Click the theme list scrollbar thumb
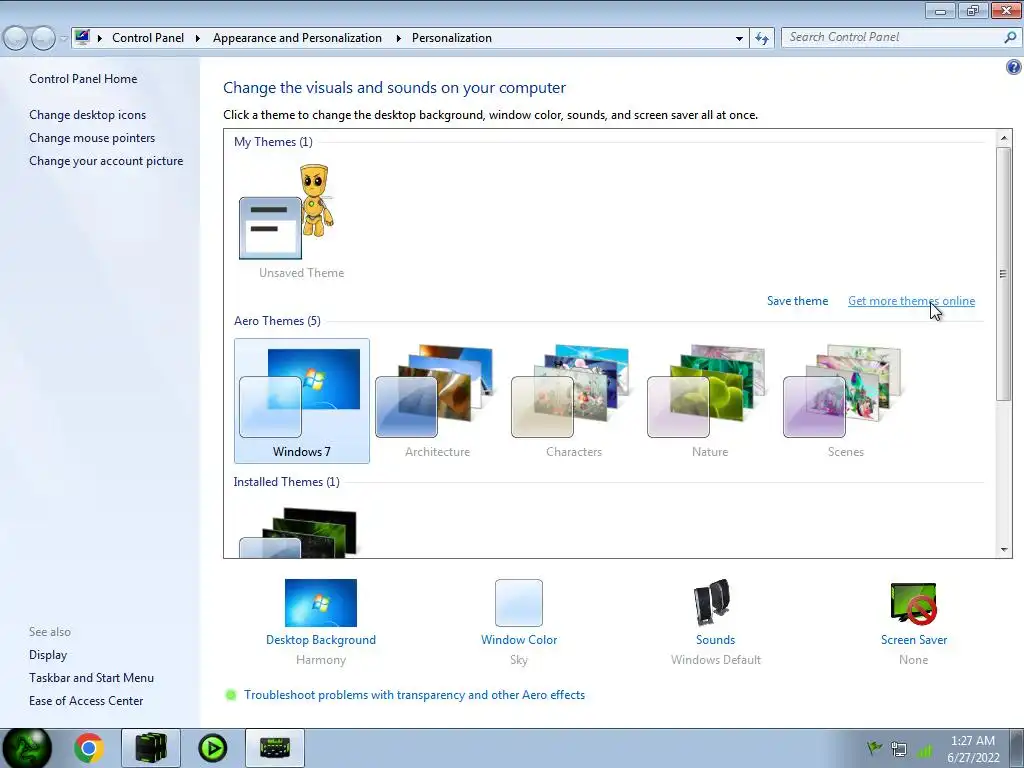1024x768 pixels. tap(1004, 274)
